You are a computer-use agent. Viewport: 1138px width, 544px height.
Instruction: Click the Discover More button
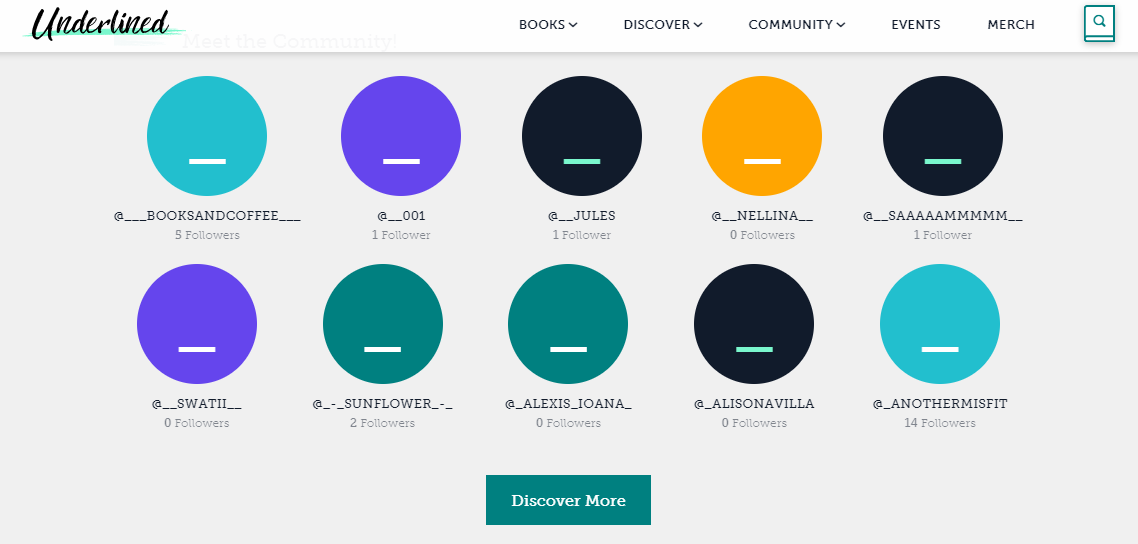click(568, 500)
